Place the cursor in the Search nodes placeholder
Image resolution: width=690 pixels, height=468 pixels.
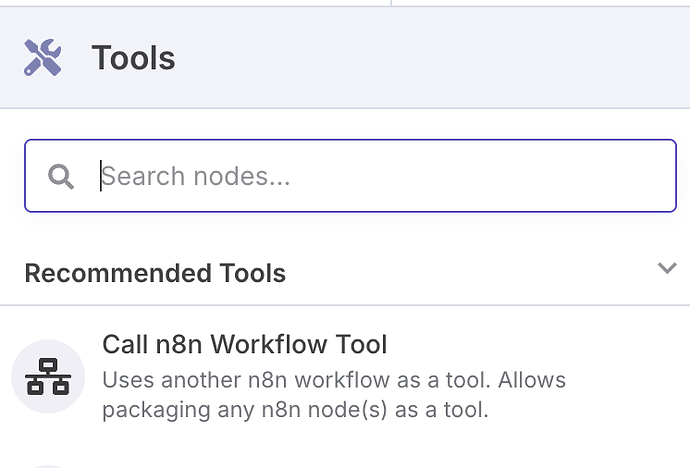195,176
